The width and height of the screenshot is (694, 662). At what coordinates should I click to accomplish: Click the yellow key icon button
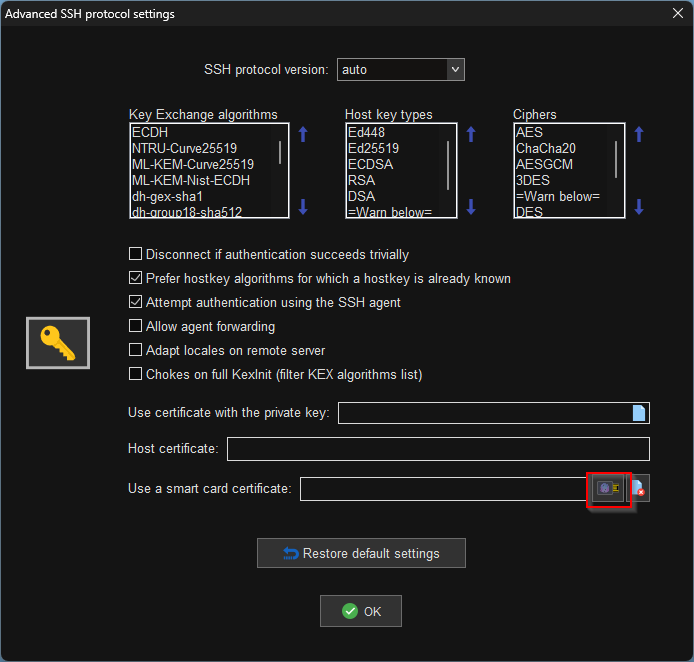pyautogui.click(x=58, y=343)
